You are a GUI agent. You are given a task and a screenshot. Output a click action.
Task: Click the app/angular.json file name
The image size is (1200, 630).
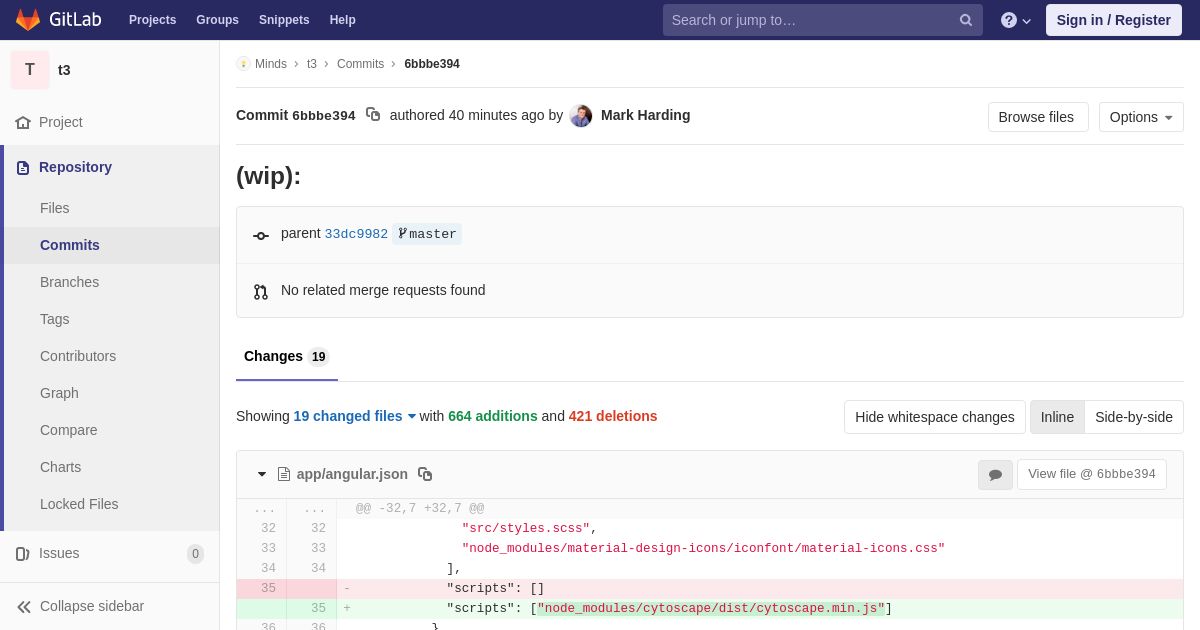coord(352,474)
